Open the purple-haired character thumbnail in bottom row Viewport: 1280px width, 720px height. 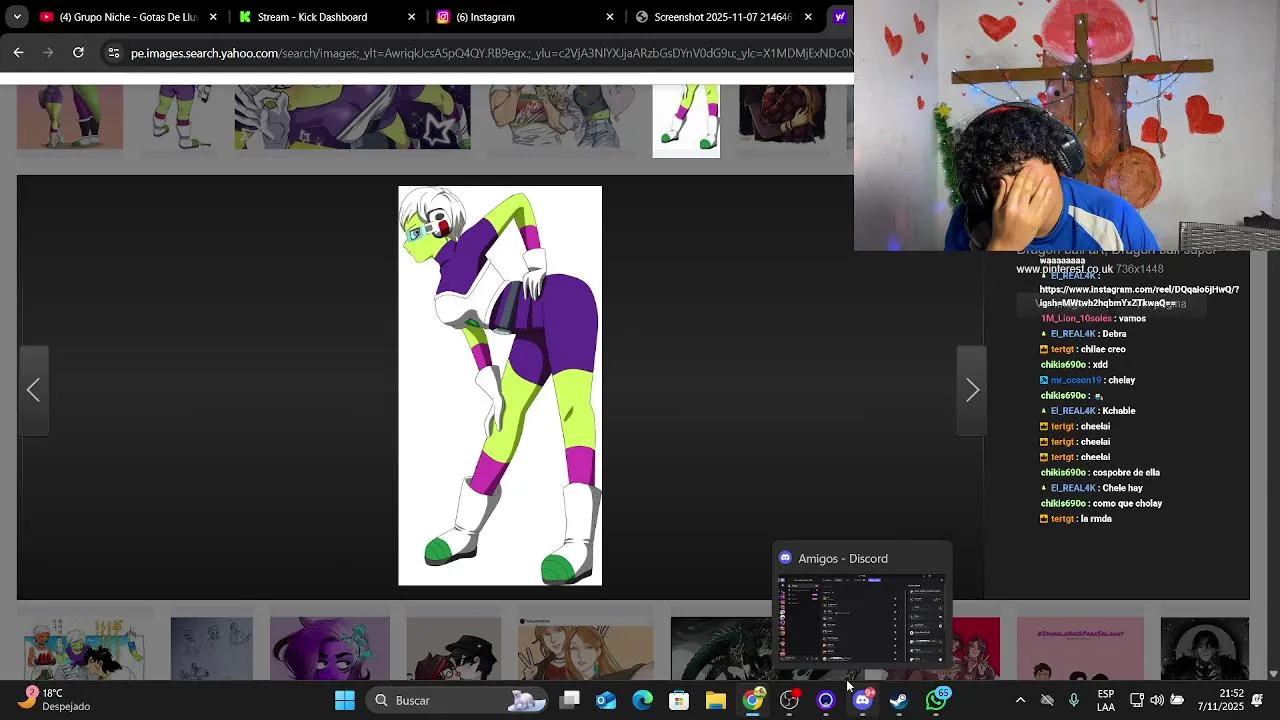coord(329,649)
